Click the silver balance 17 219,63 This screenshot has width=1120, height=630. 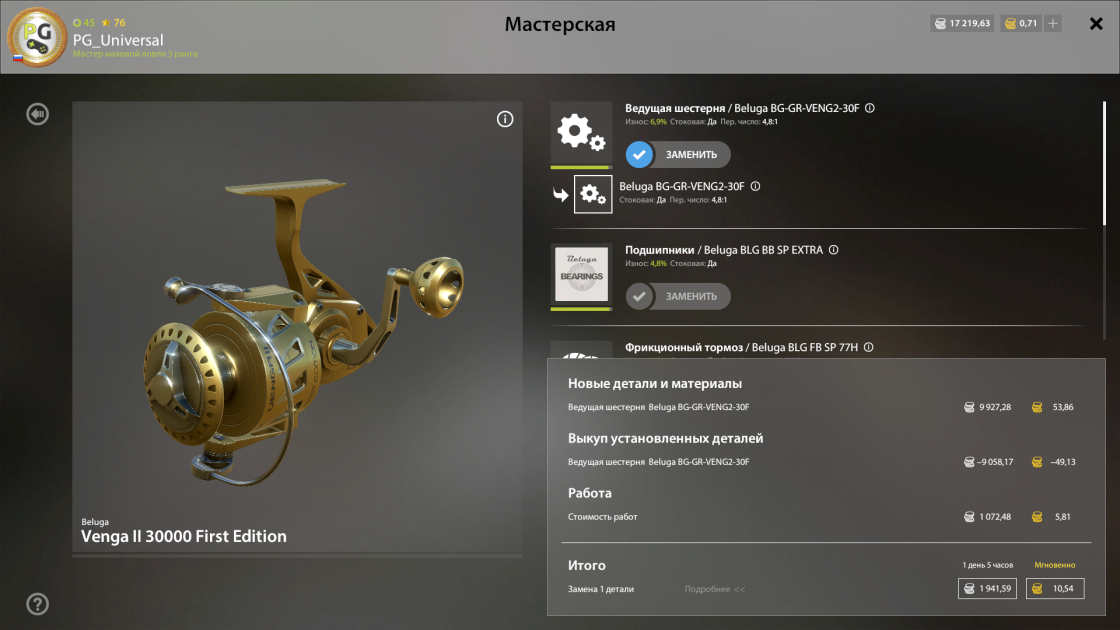coord(962,24)
